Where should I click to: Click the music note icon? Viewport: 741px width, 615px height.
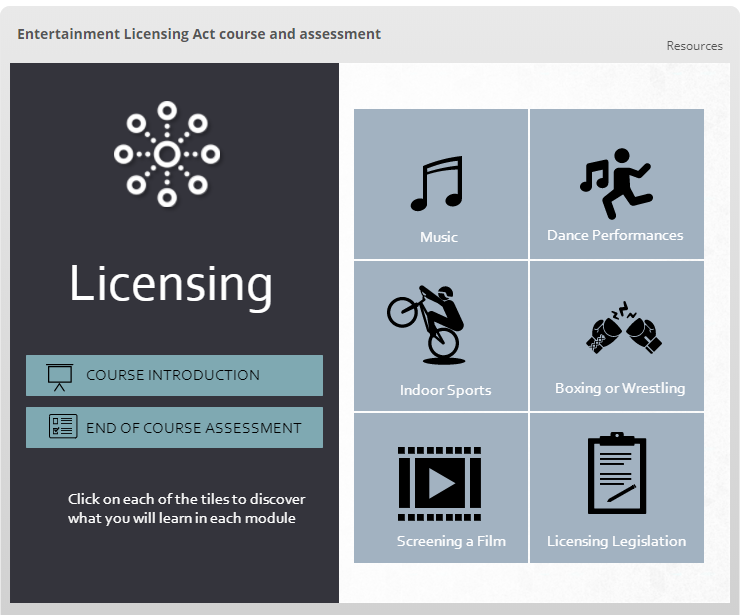tap(437, 183)
